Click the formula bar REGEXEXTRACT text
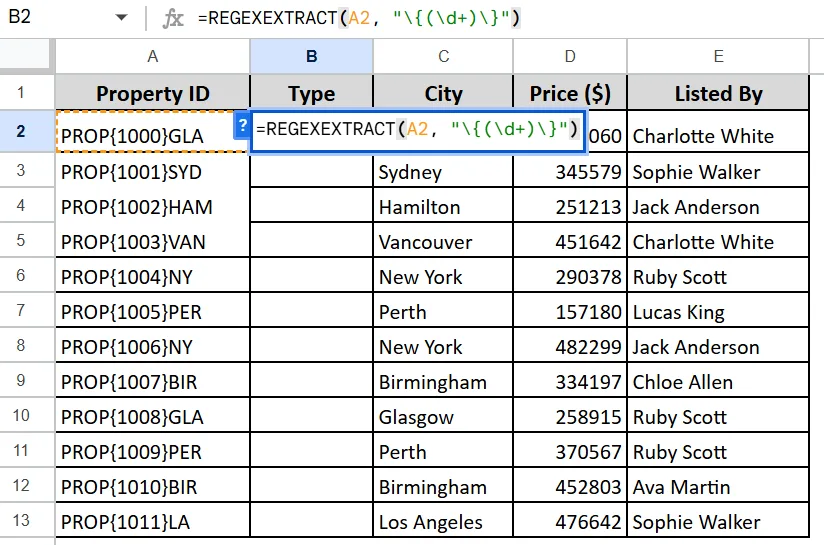The width and height of the screenshot is (824, 545). pyautogui.click(x=359, y=18)
